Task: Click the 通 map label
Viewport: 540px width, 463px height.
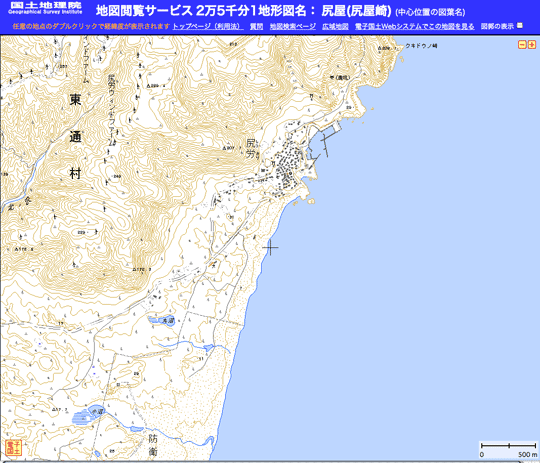Action: point(75,137)
